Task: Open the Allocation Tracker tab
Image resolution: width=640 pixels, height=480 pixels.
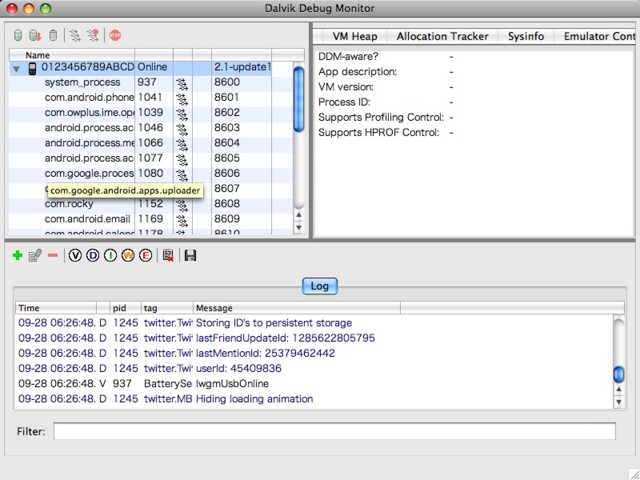Action: (x=442, y=36)
